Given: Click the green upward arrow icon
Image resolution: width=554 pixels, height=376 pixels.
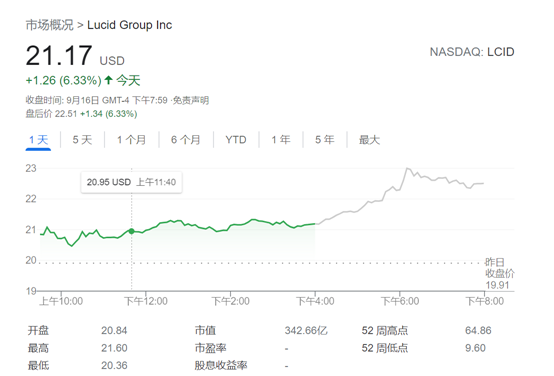Looking at the screenshot, I should pos(108,80).
